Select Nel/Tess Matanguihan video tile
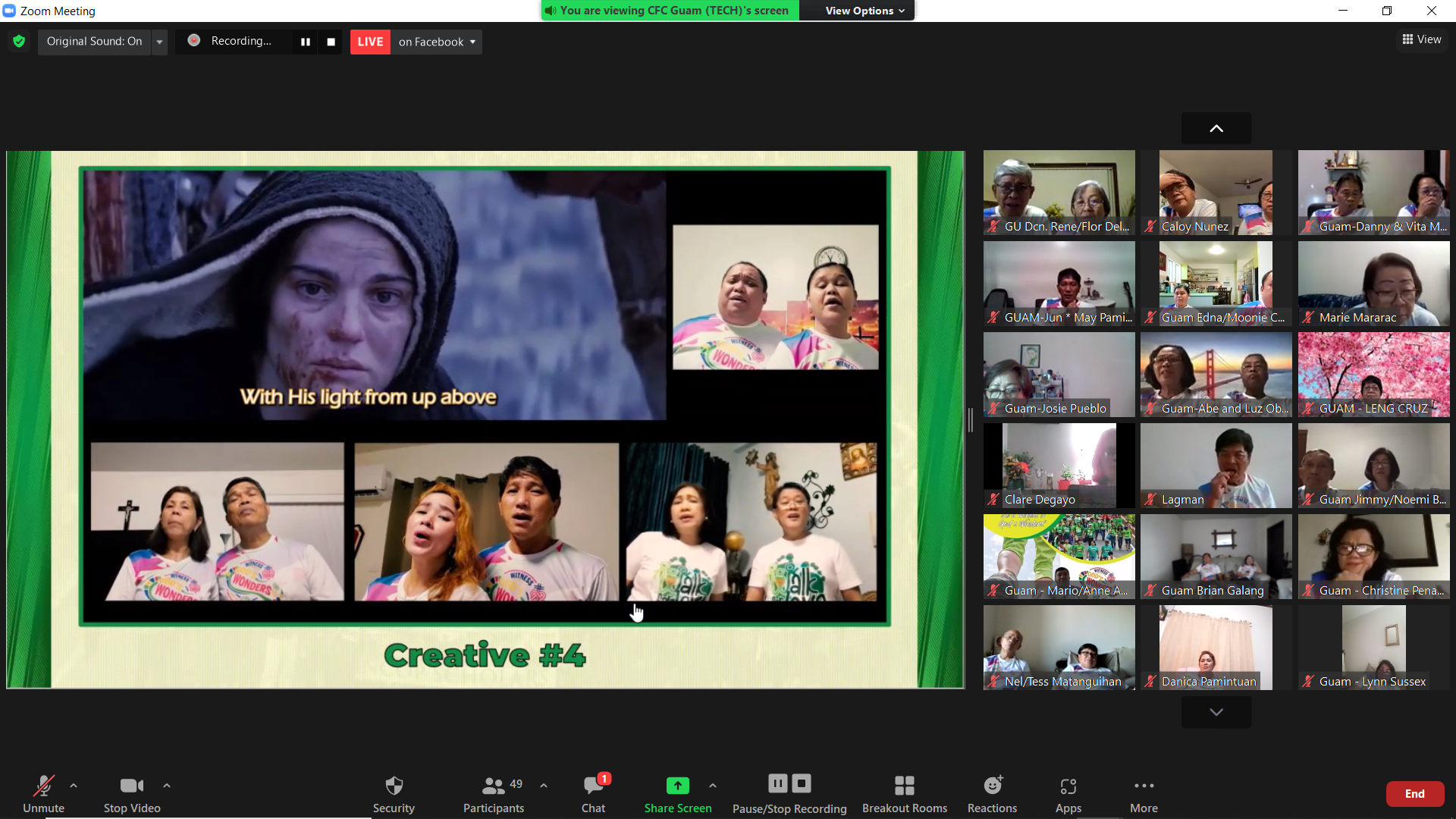The height and width of the screenshot is (819, 1456). pyautogui.click(x=1059, y=648)
